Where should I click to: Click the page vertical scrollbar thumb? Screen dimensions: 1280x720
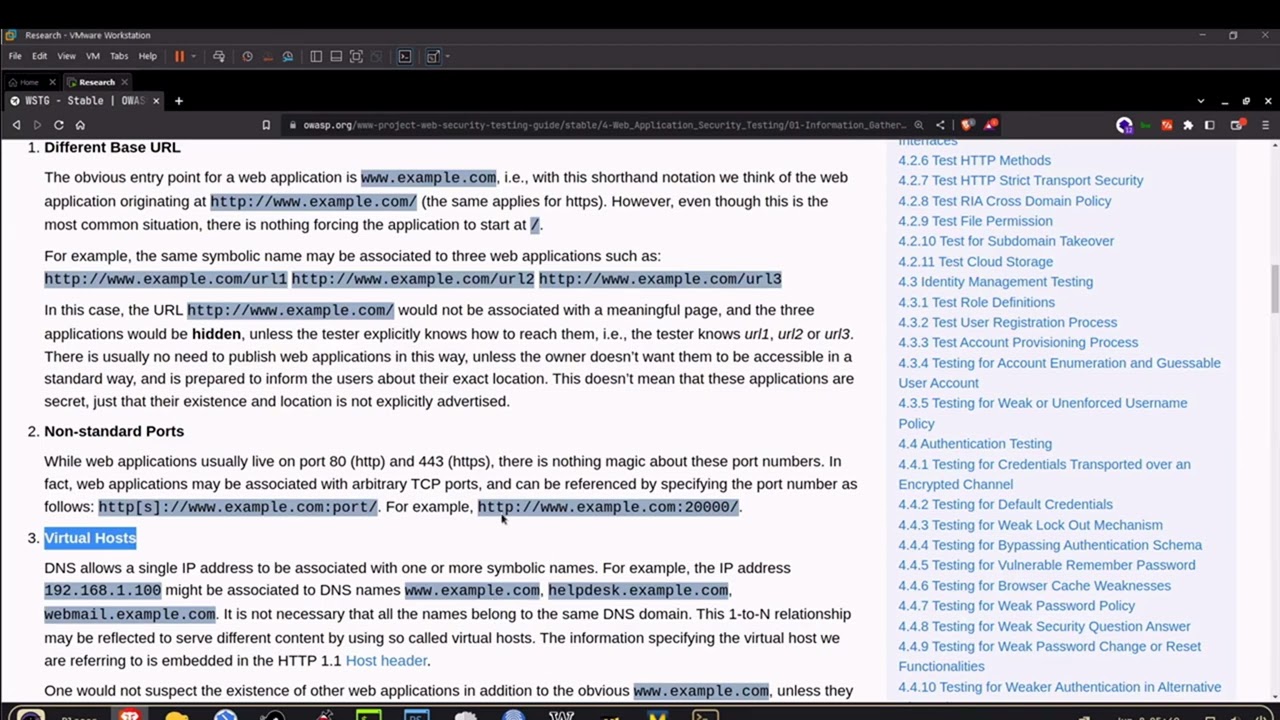point(1274,288)
